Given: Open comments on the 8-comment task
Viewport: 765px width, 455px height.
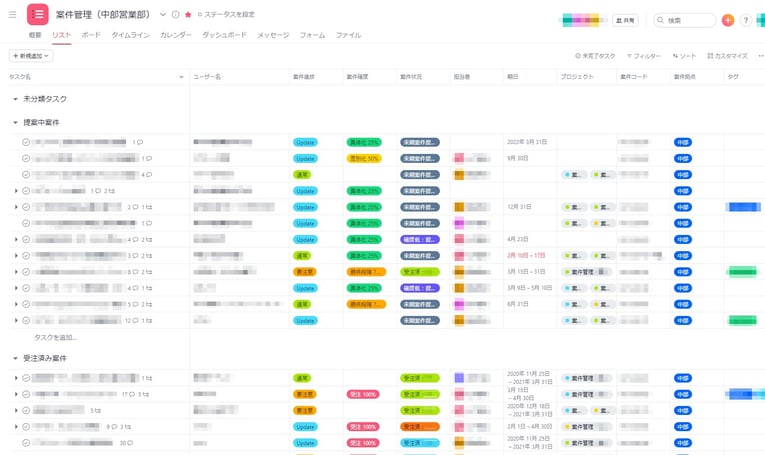Looking at the screenshot, I should (133, 272).
